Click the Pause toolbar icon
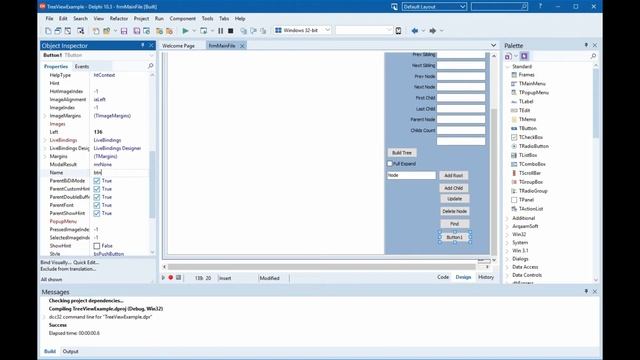Screen dimensions: 640x360 [220, 31]
